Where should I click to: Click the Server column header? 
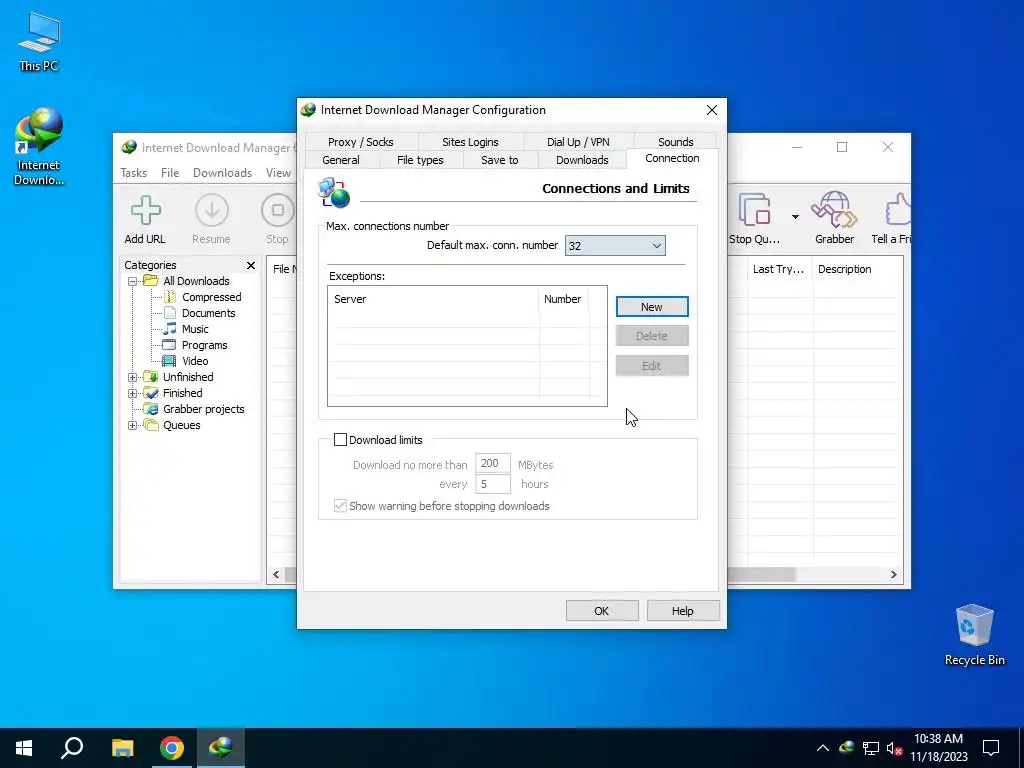point(434,299)
